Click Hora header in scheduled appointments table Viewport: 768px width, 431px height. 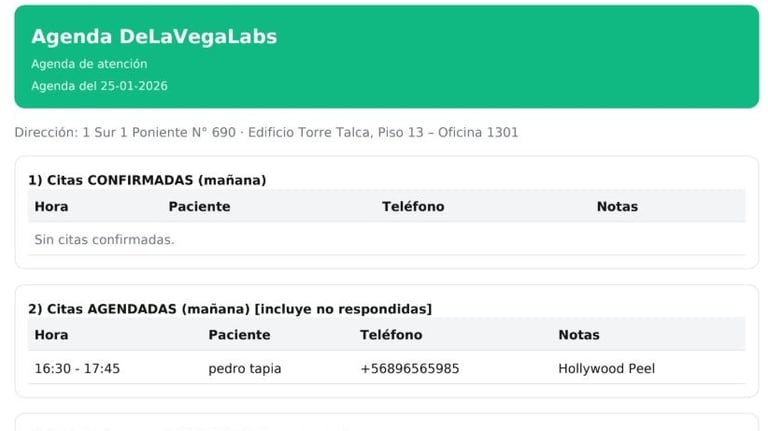click(x=51, y=335)
